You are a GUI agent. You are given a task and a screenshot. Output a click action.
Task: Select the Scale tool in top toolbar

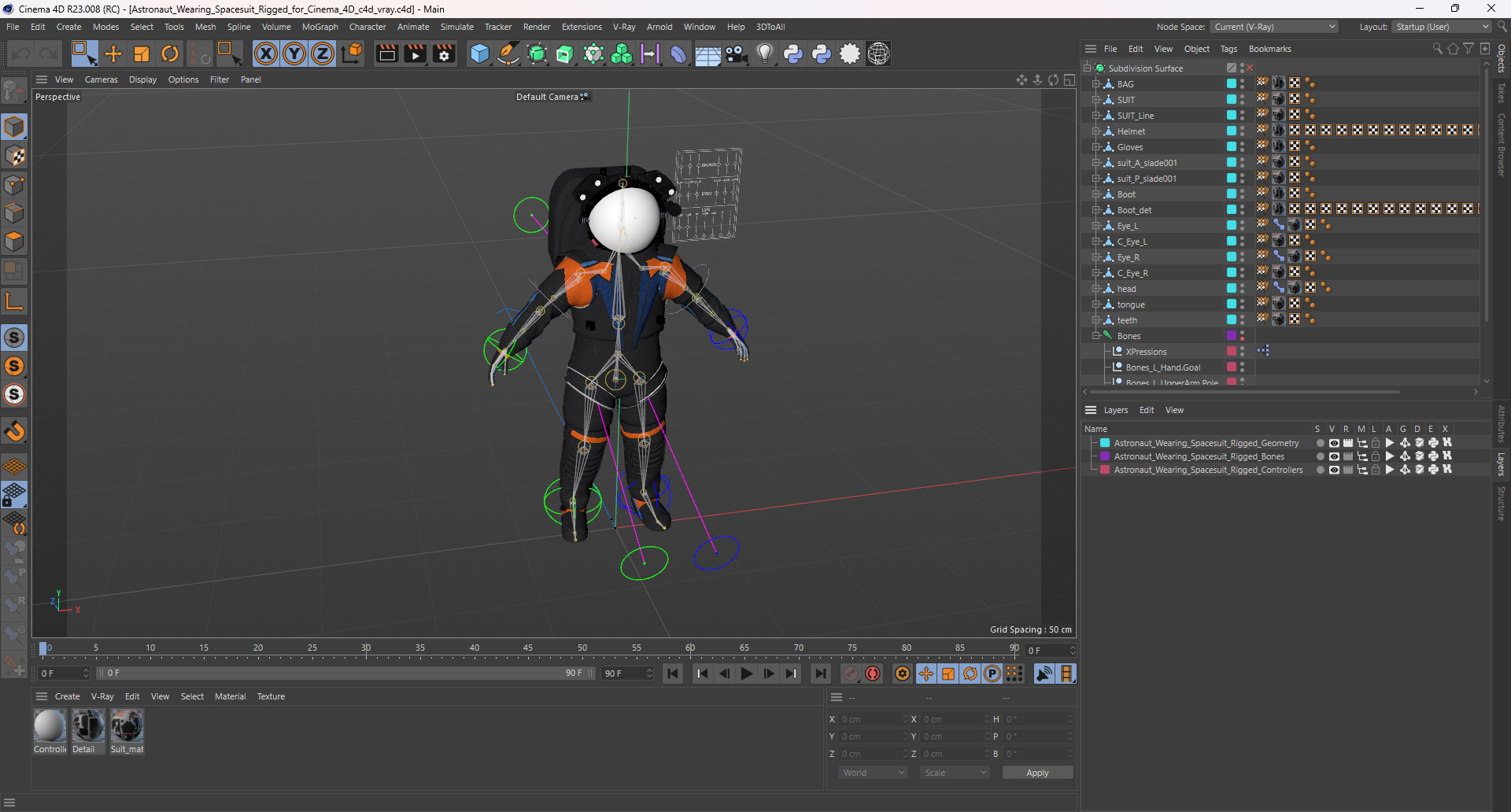(x=142, y=54)
